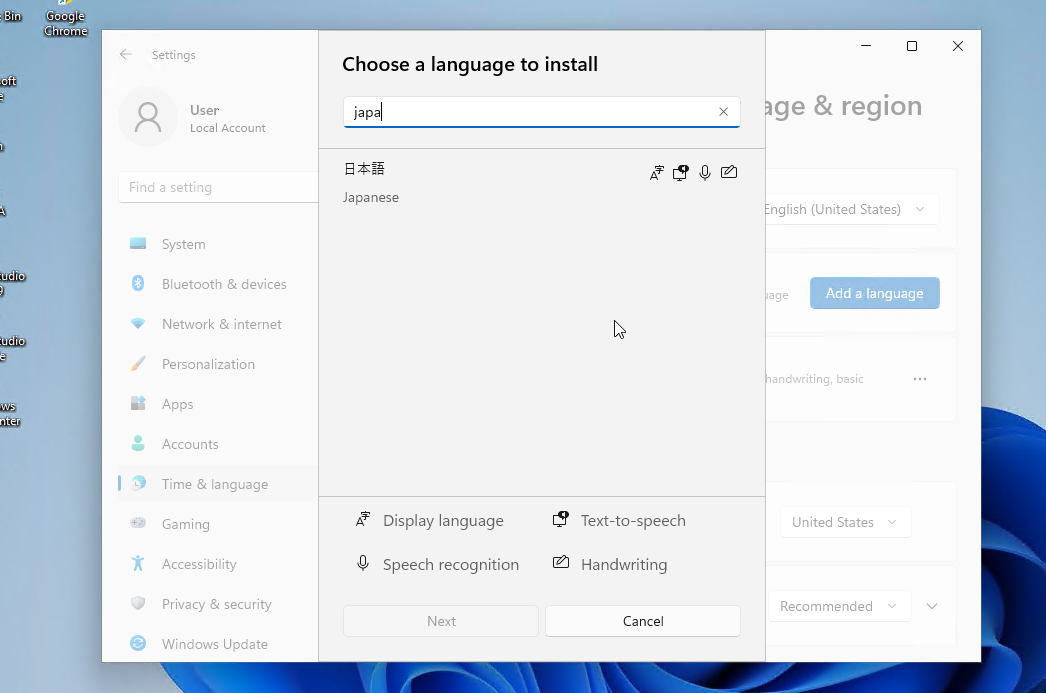Open English (United States) display language dropdown
Screen dimensions: 1046x693
[846, 209]
